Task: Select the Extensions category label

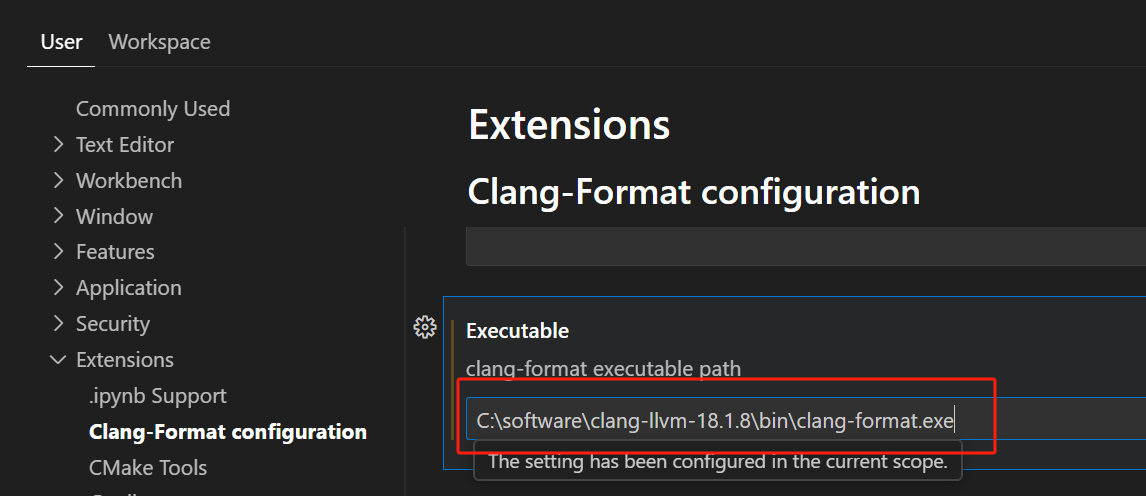Action: click(125, 360)
